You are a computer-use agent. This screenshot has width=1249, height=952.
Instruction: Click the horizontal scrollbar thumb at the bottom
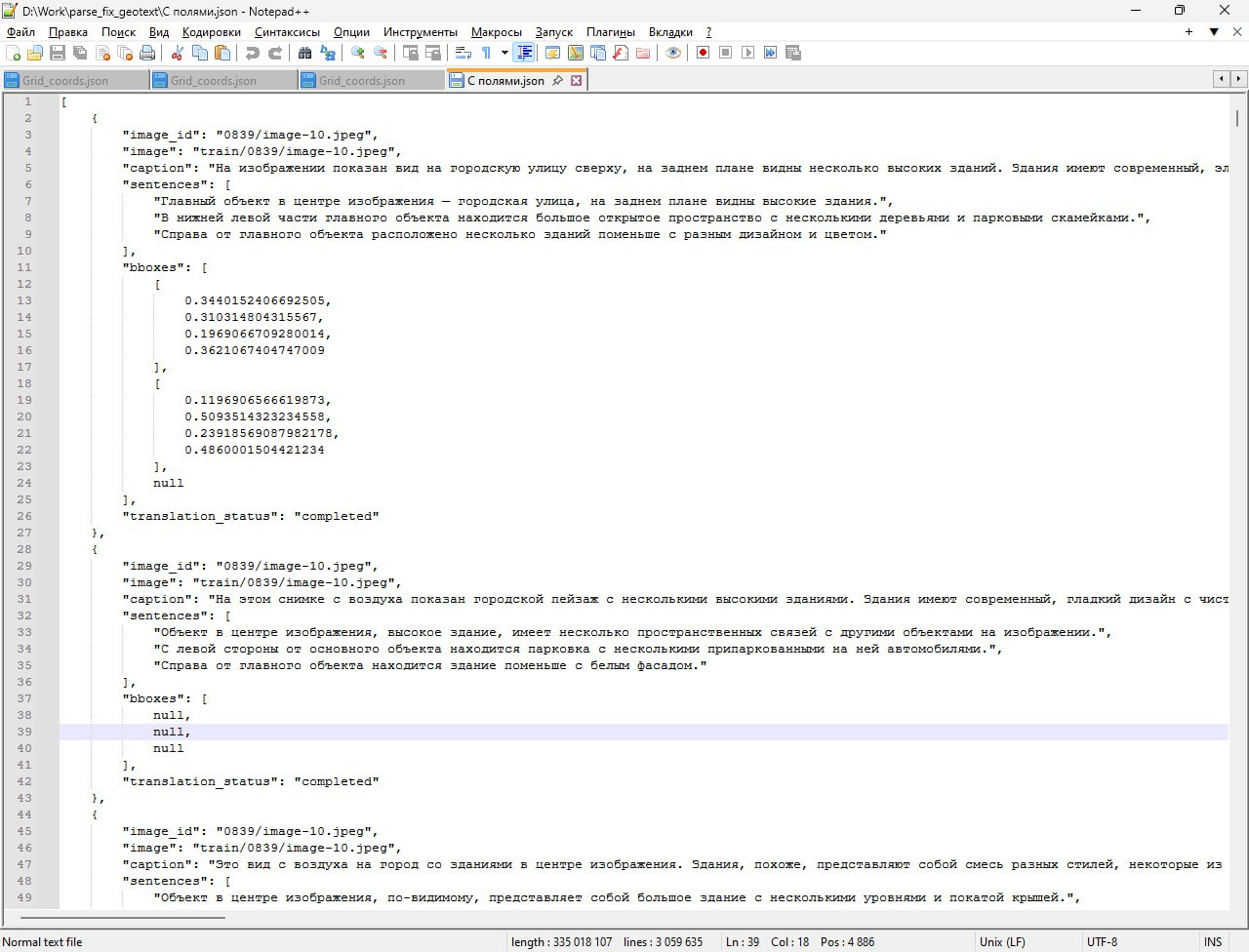pyautogui.click(x=122, y=917)
